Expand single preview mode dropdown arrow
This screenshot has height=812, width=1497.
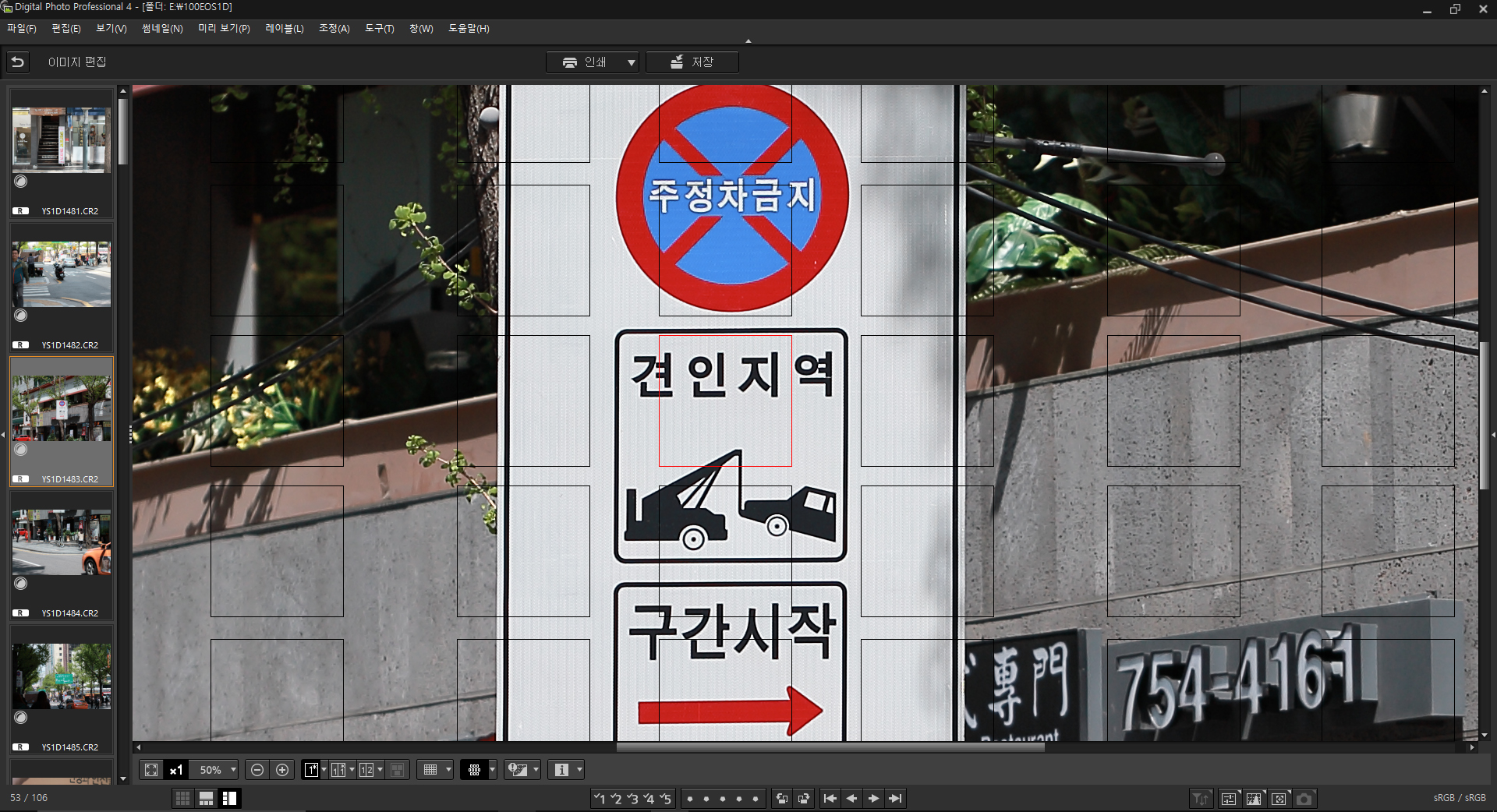coord(324,770)
